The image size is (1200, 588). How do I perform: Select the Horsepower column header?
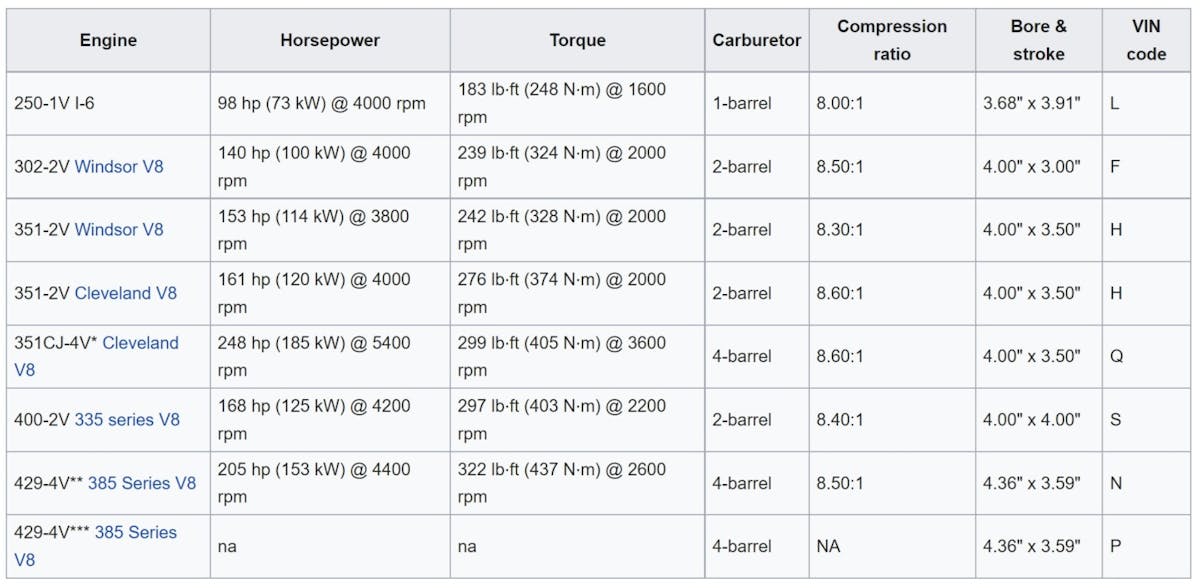pyautogui.click(x=330, y=41)
